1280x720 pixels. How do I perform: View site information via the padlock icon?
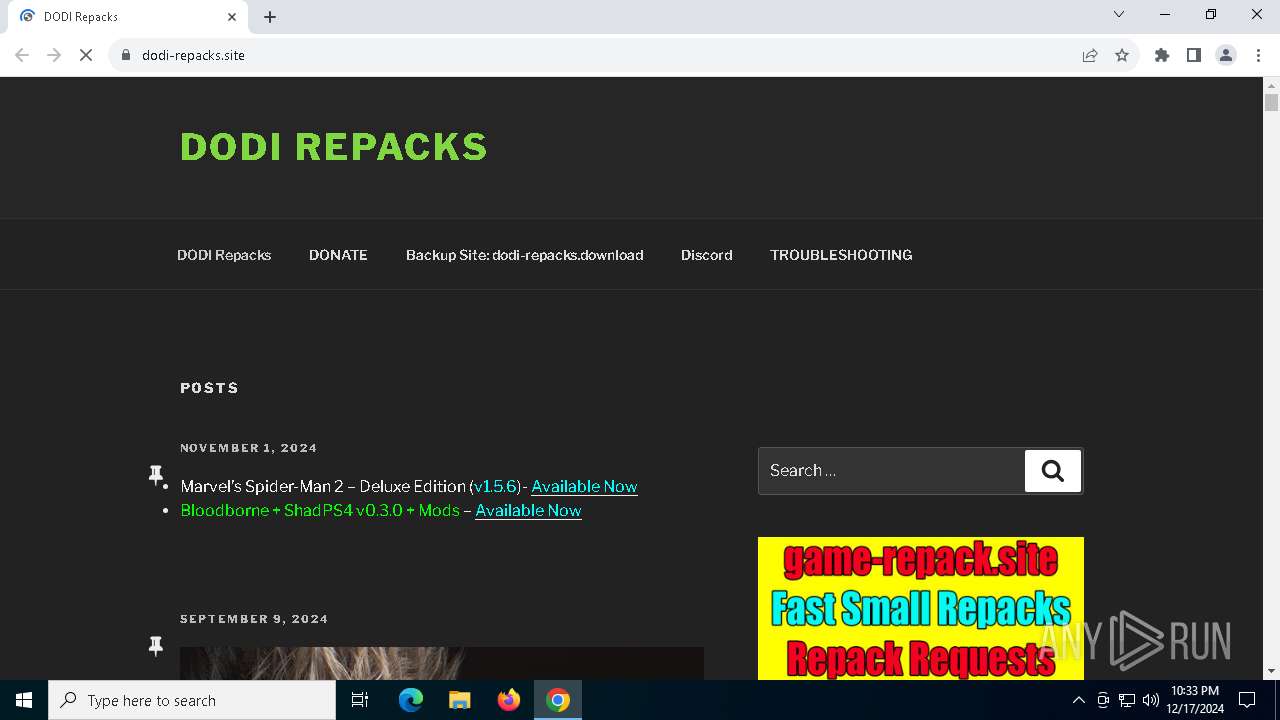pos(126,55)
